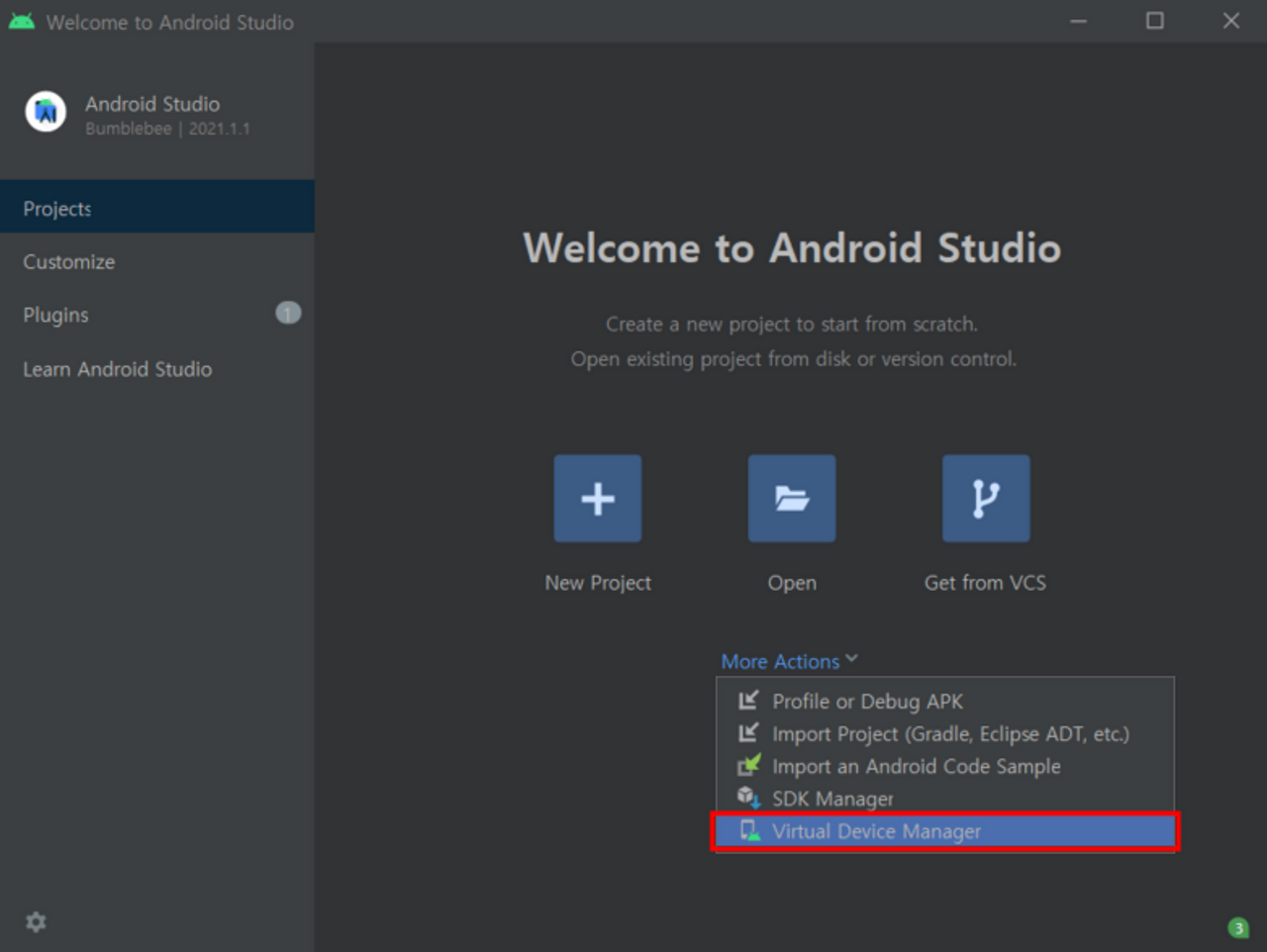Expand the More Actions dropdown
This screenshot has width=1267, height=952.
click(x=789, y=661)
